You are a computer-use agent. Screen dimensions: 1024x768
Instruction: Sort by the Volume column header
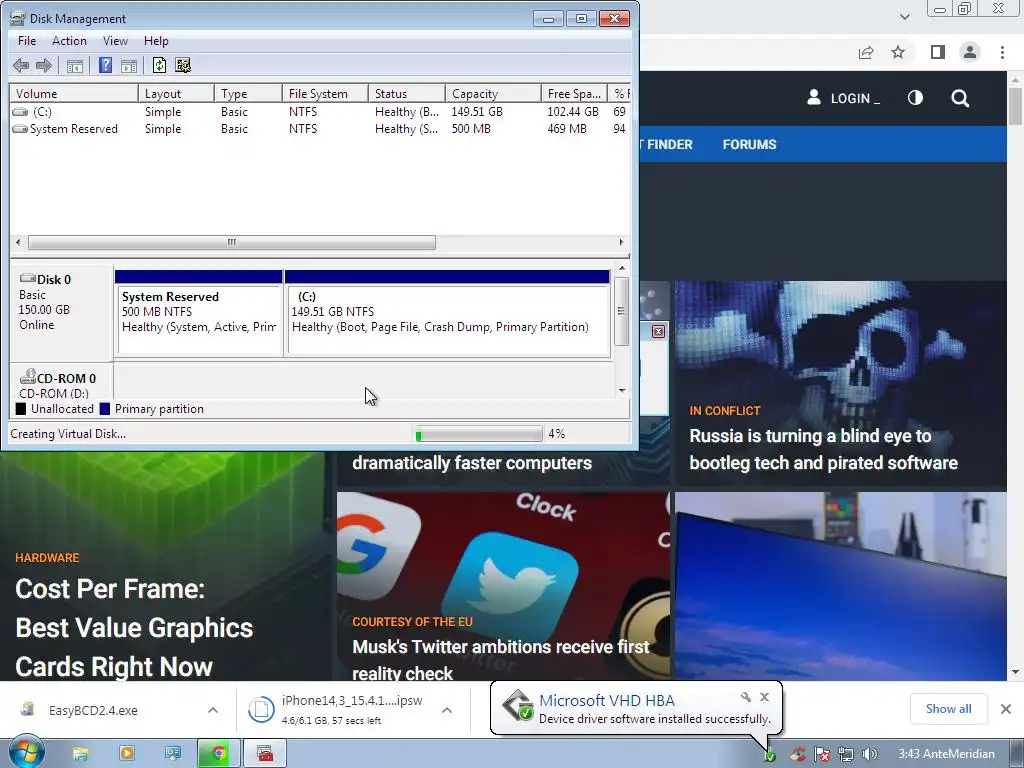coord(74,93)
